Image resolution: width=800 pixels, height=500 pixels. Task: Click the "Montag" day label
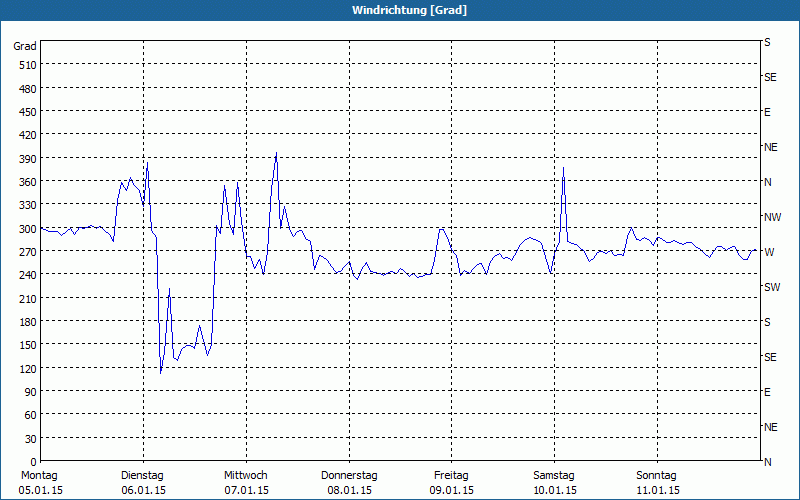pyautogui.click(x=39, y=476)
